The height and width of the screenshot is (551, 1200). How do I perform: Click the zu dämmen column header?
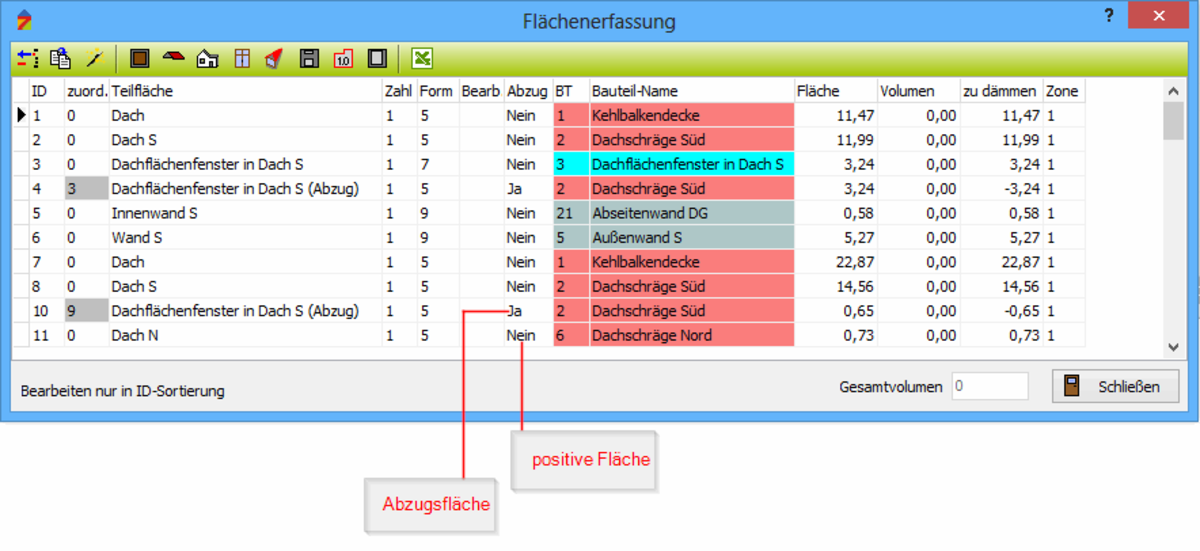pos(1001,91)
